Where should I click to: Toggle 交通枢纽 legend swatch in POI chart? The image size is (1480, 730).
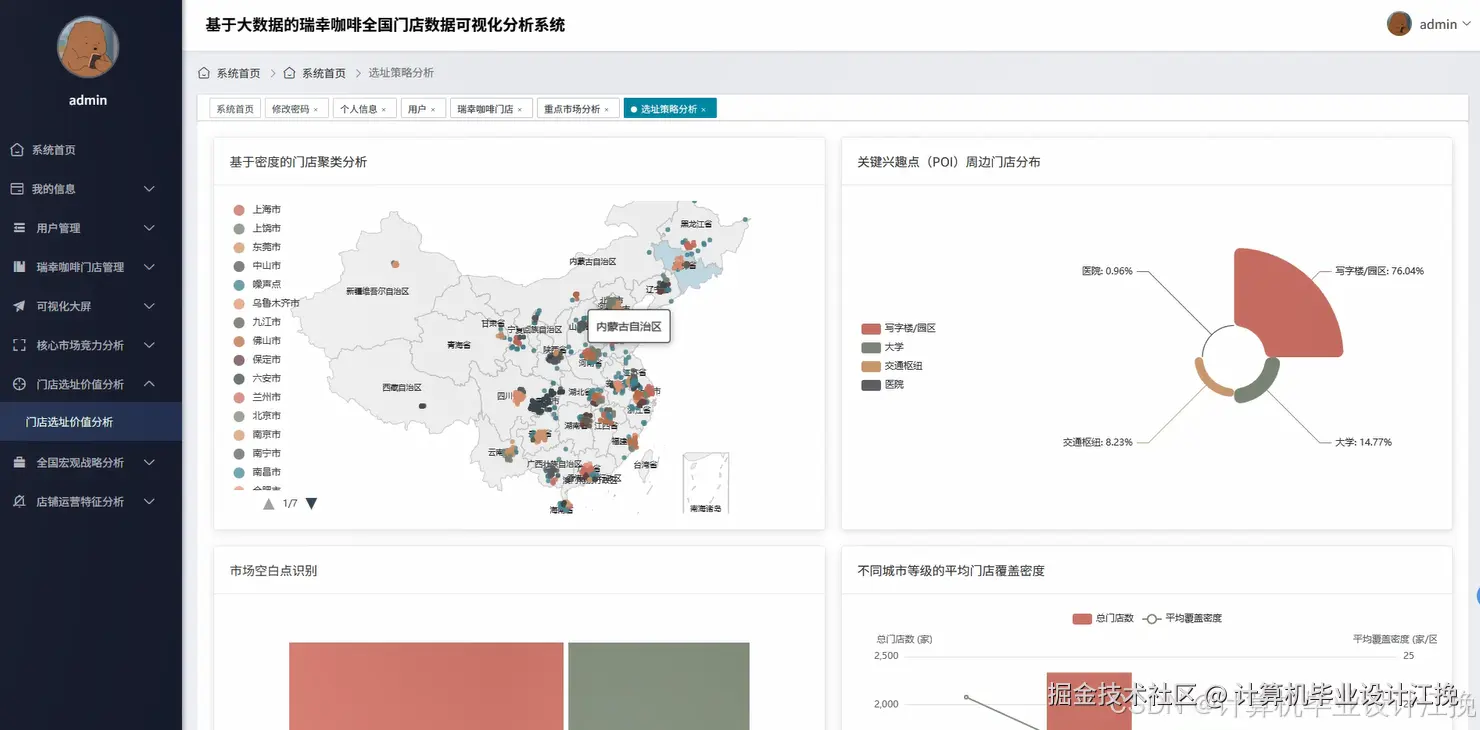870,366
